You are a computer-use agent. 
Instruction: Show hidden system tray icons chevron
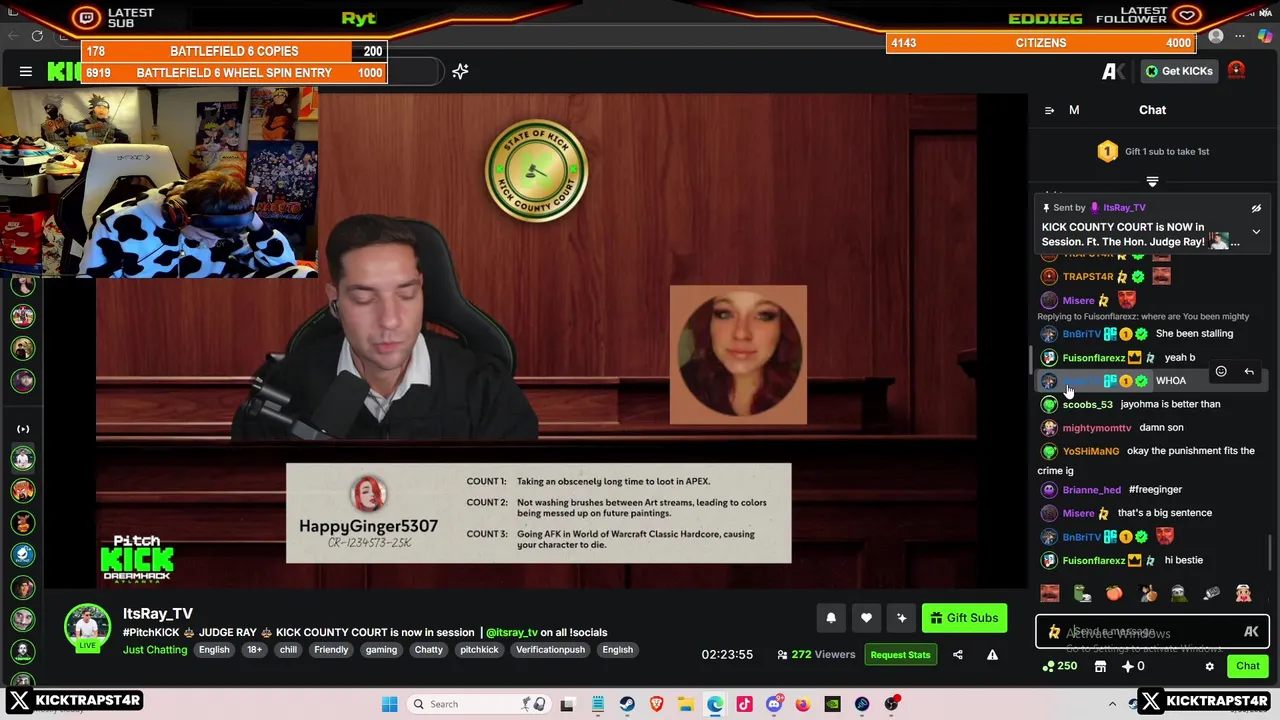tap(1112, 704)
